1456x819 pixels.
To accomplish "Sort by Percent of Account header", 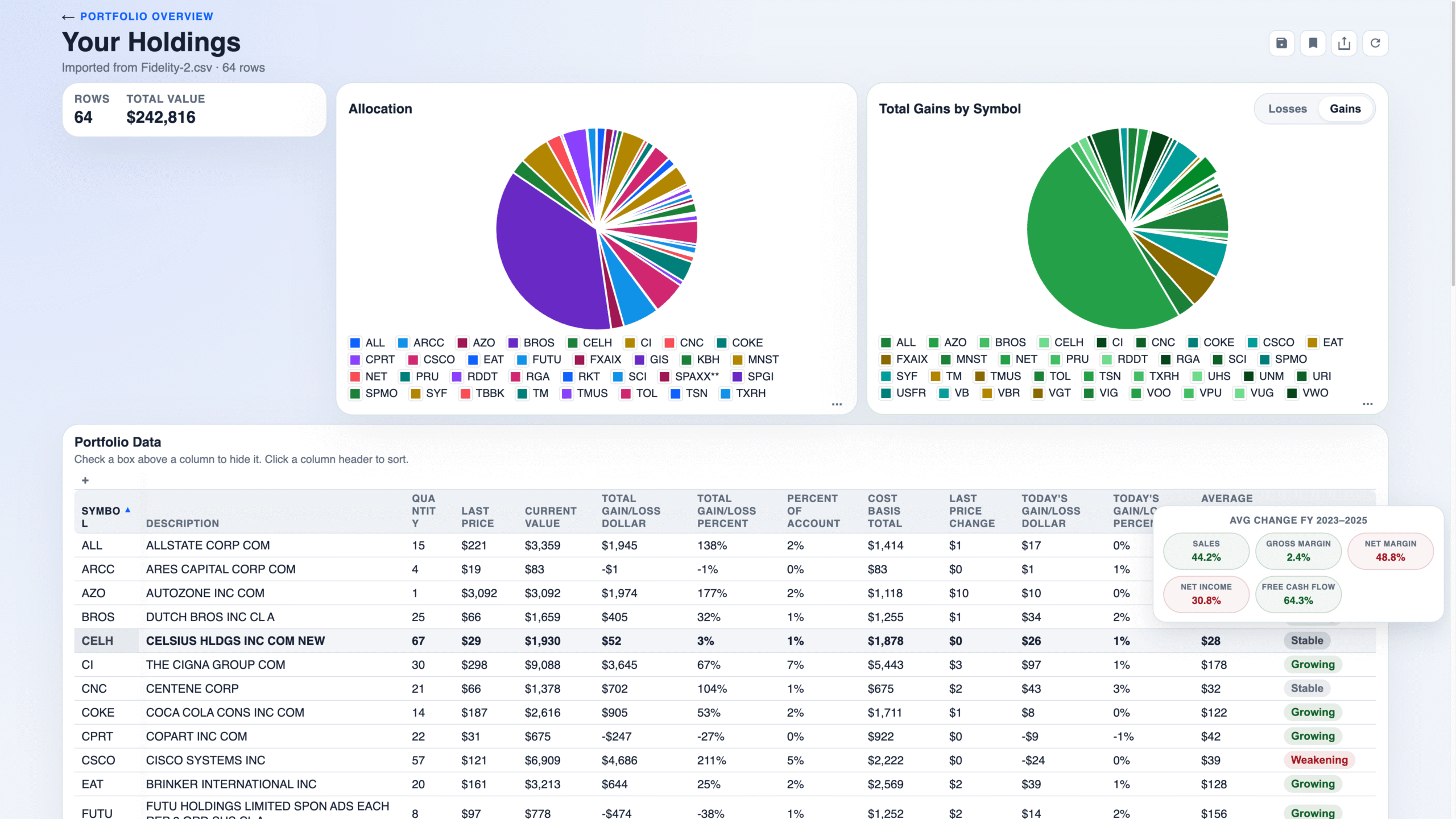I will (813, 511).
